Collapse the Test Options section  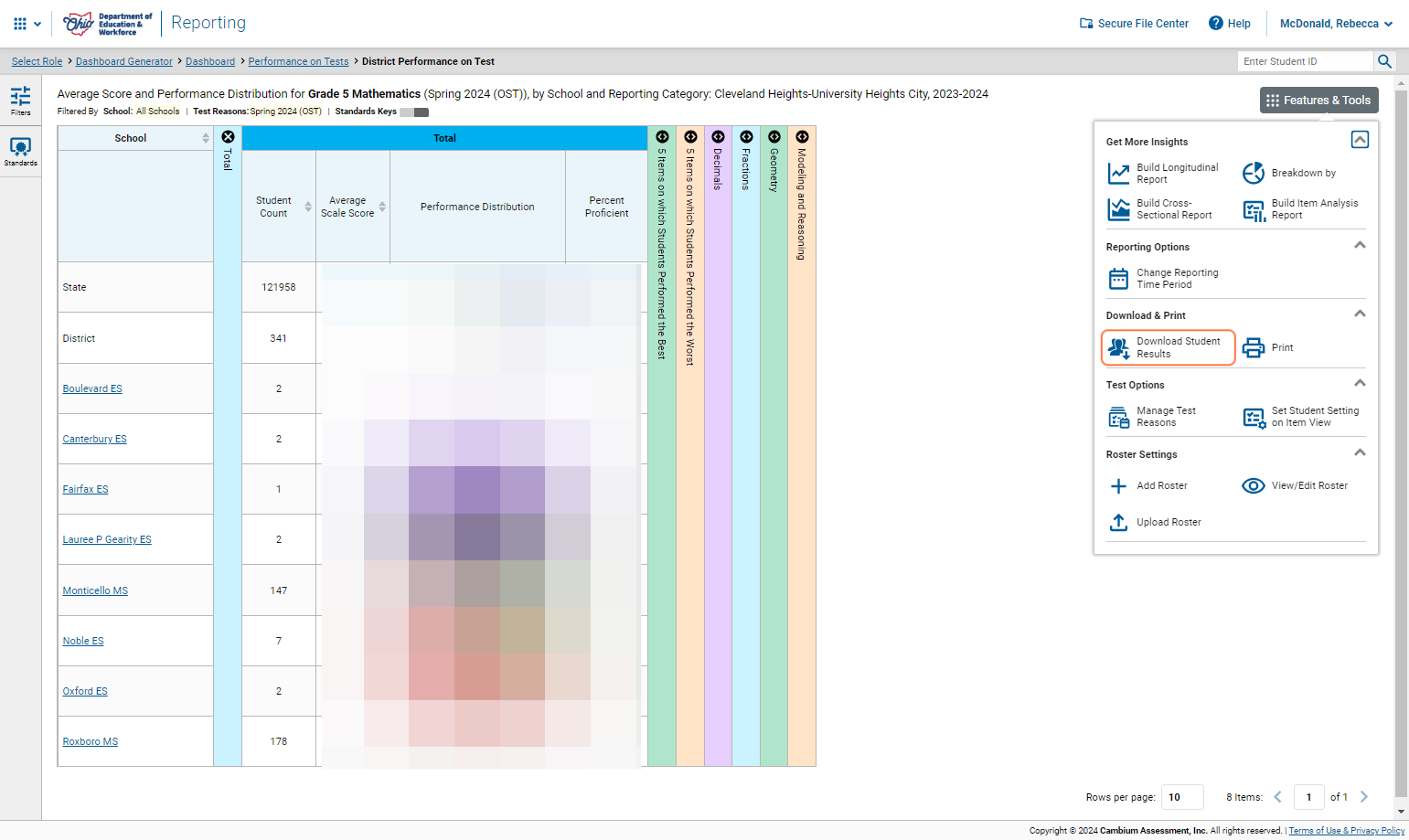point(1360,383)
